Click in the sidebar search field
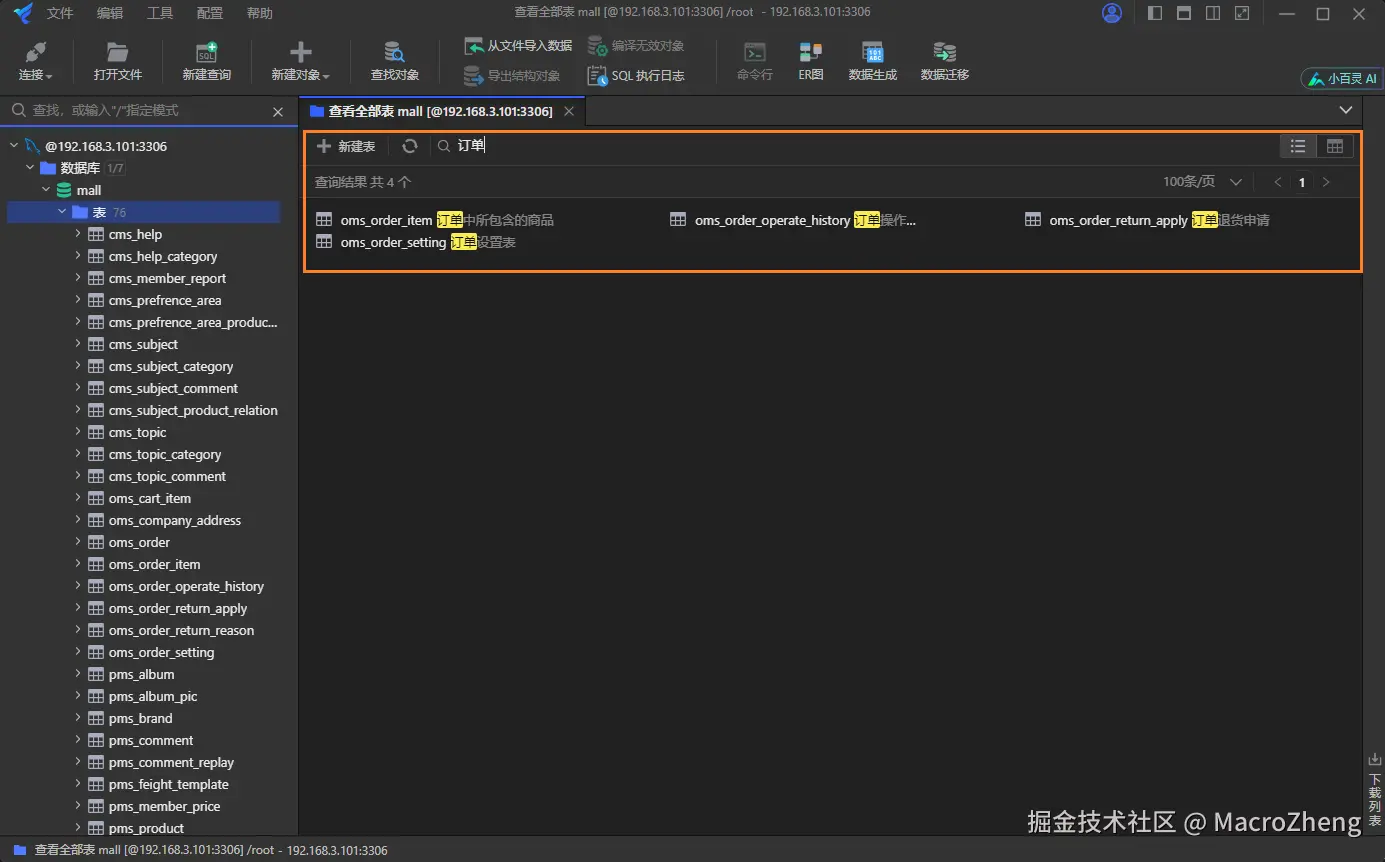 point(140,111)
